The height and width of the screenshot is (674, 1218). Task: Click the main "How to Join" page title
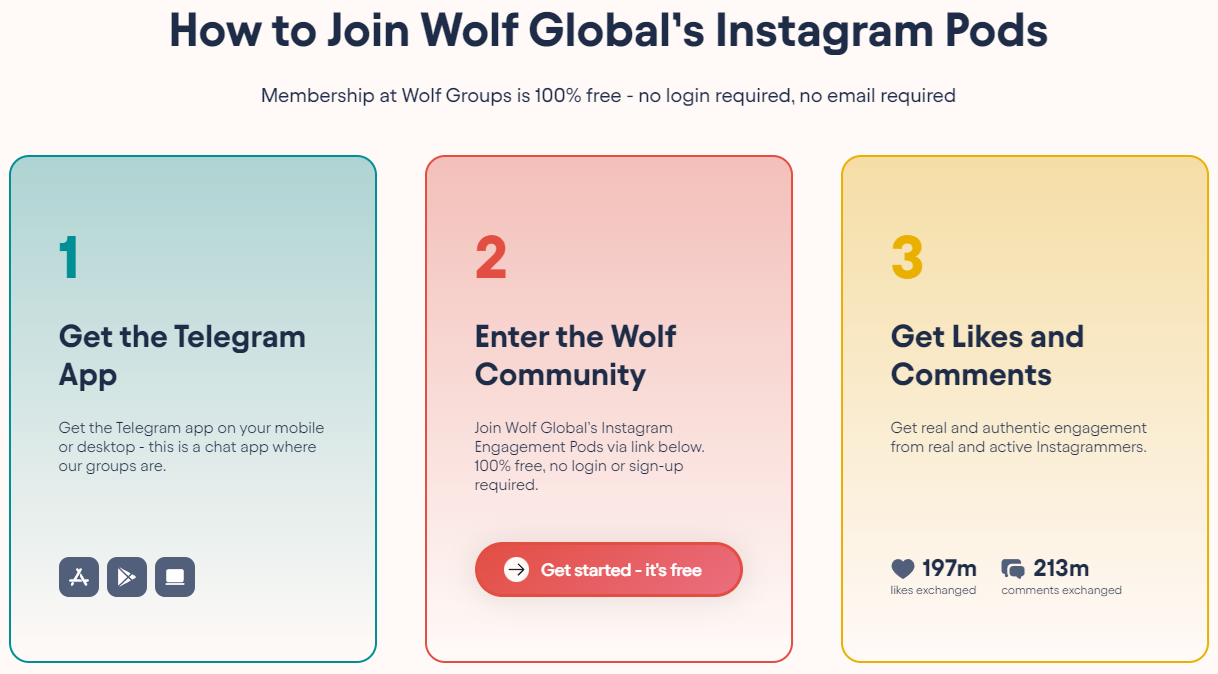(x=608, y=30)
